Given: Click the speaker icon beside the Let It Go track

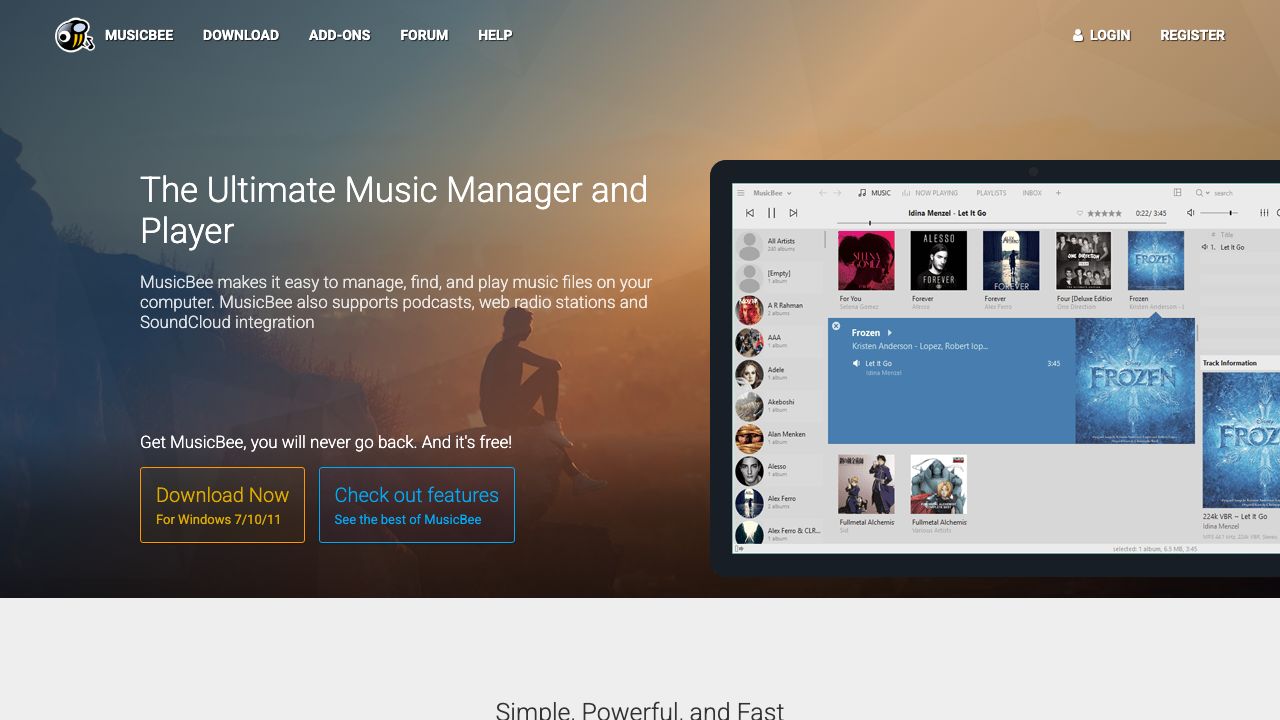Looking at the screenshot, I should point(857,363).
